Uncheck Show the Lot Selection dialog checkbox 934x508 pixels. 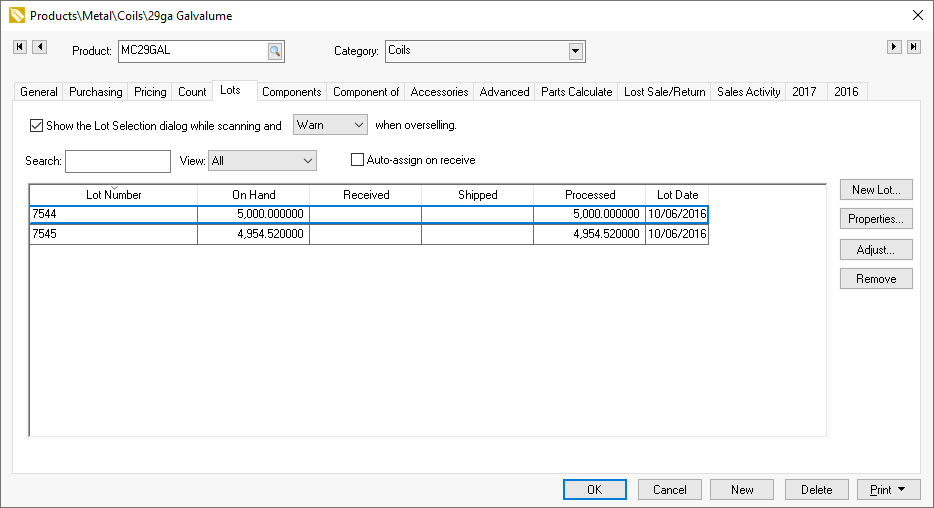tap(37, 126)
